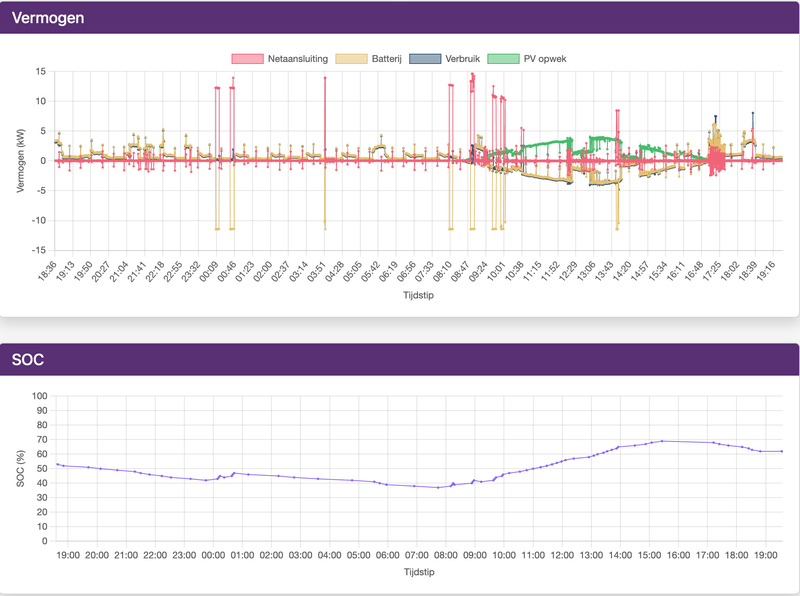Click the -15 value on Vermogen axis
Image resolution: width=800 pixels, height=596 pixels.
38,250
